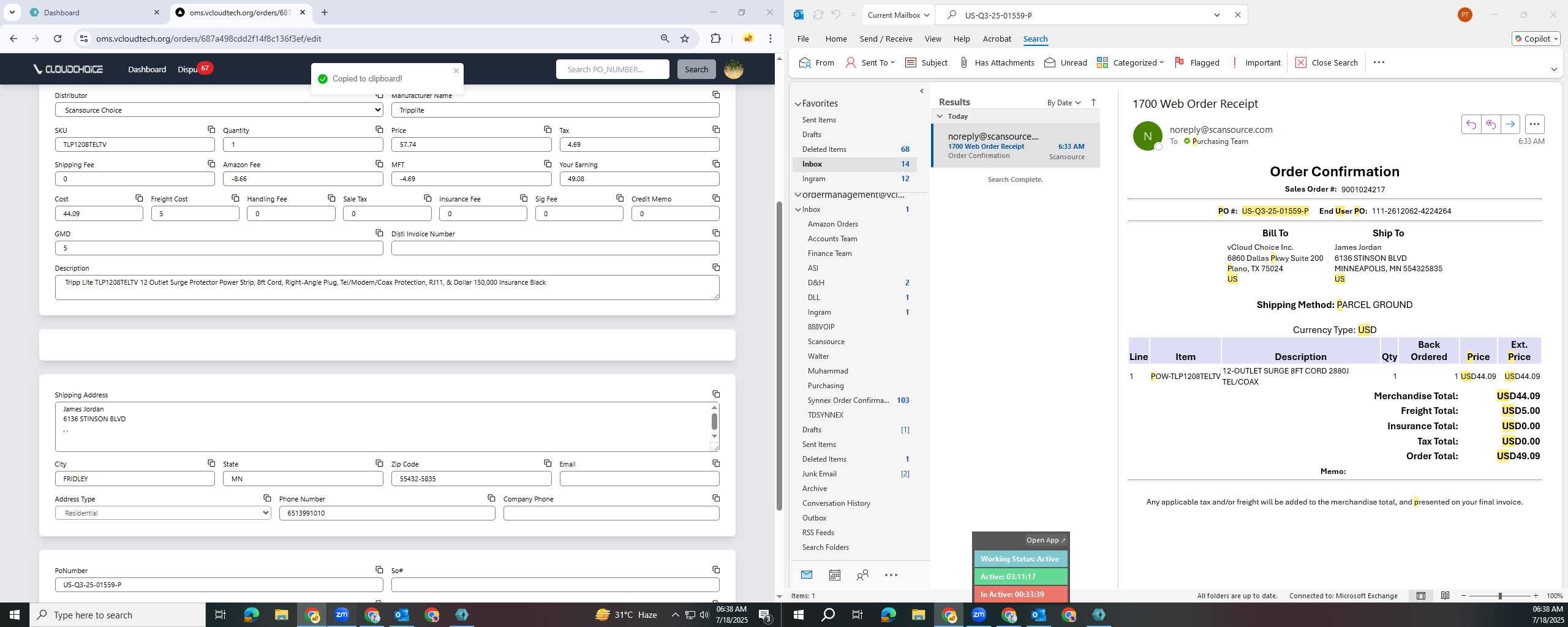The width and height of the screenshot is (1568, 627).
Task: Open the By Date sort dropdown
Action: point(1064,102)
